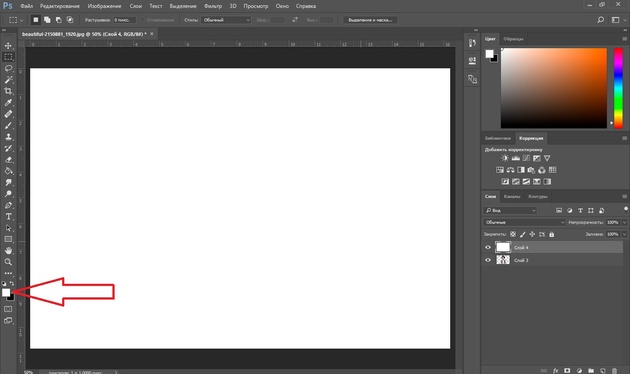
Task: Open the Color panel menu
Action: pos(624,39)
